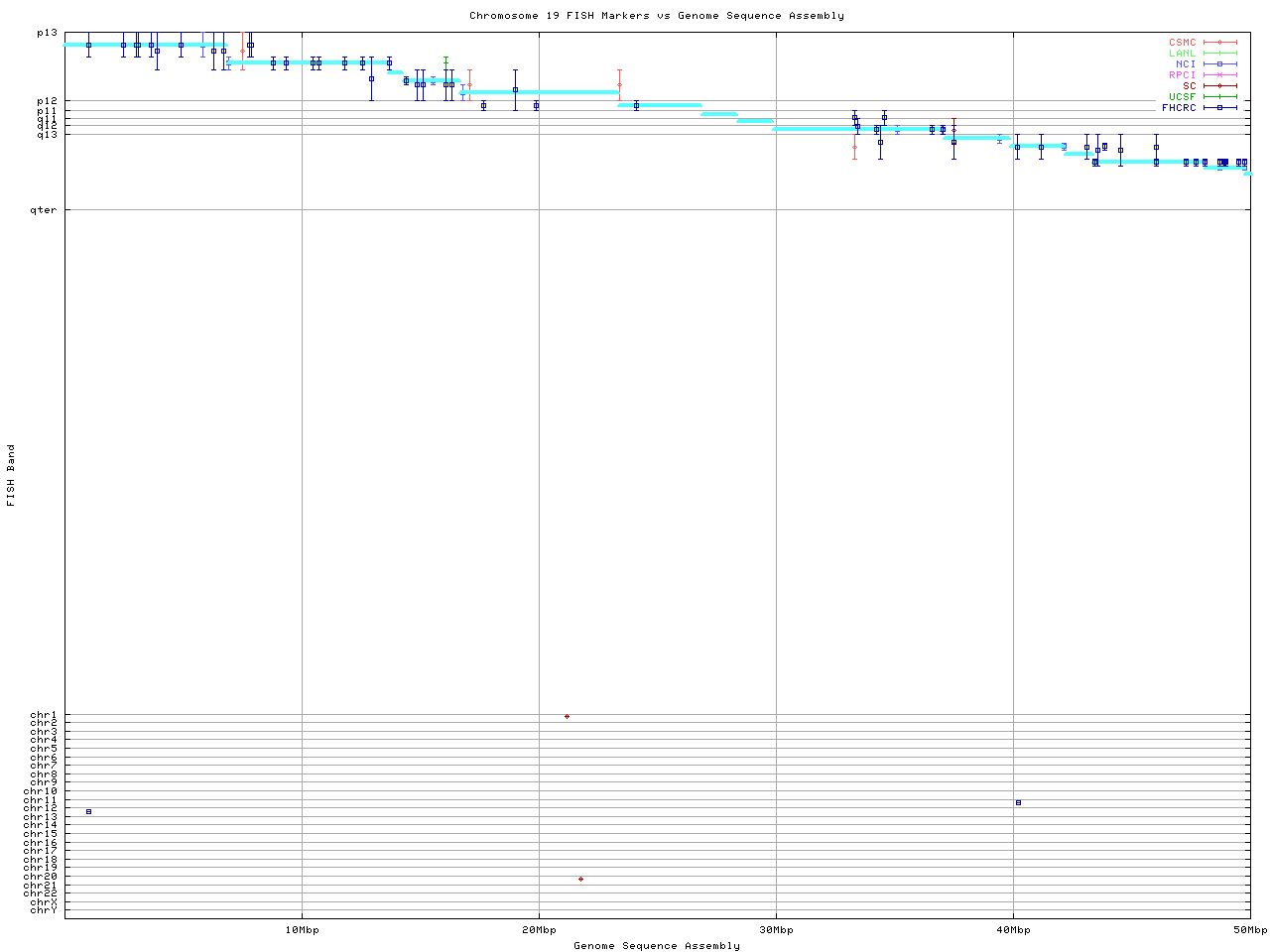
Task: Click the FISH Band y-axis title
Action: [x=11, y=475]
